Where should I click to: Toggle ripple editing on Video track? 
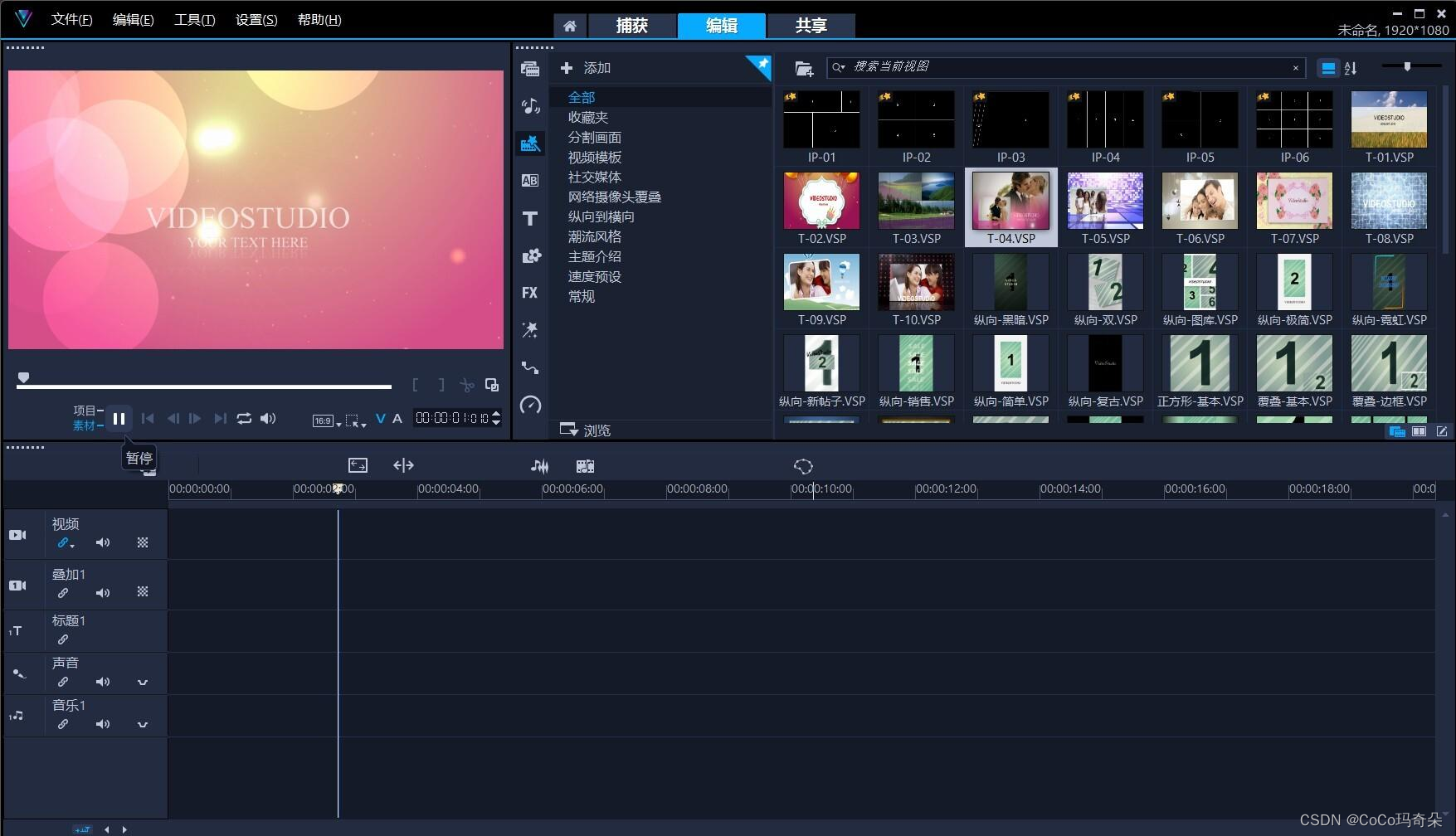click(62, 543)
